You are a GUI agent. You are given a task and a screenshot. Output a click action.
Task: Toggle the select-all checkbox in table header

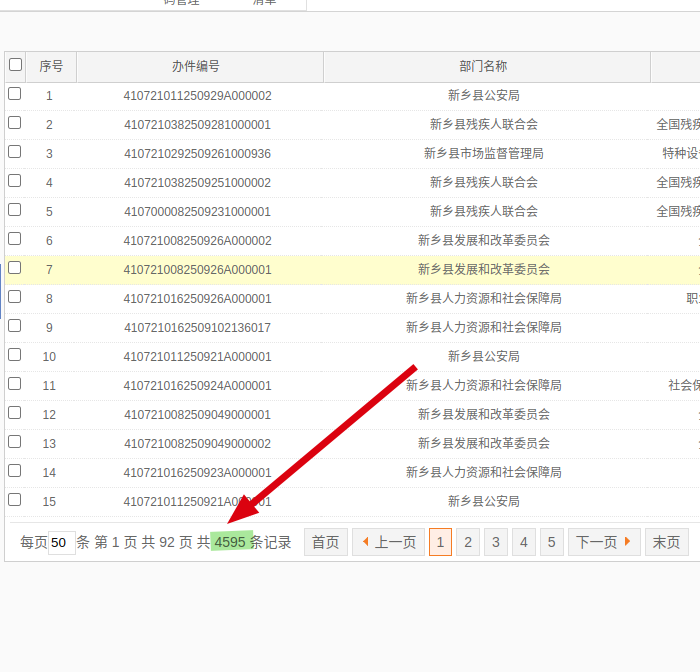(x=15, y=65)
